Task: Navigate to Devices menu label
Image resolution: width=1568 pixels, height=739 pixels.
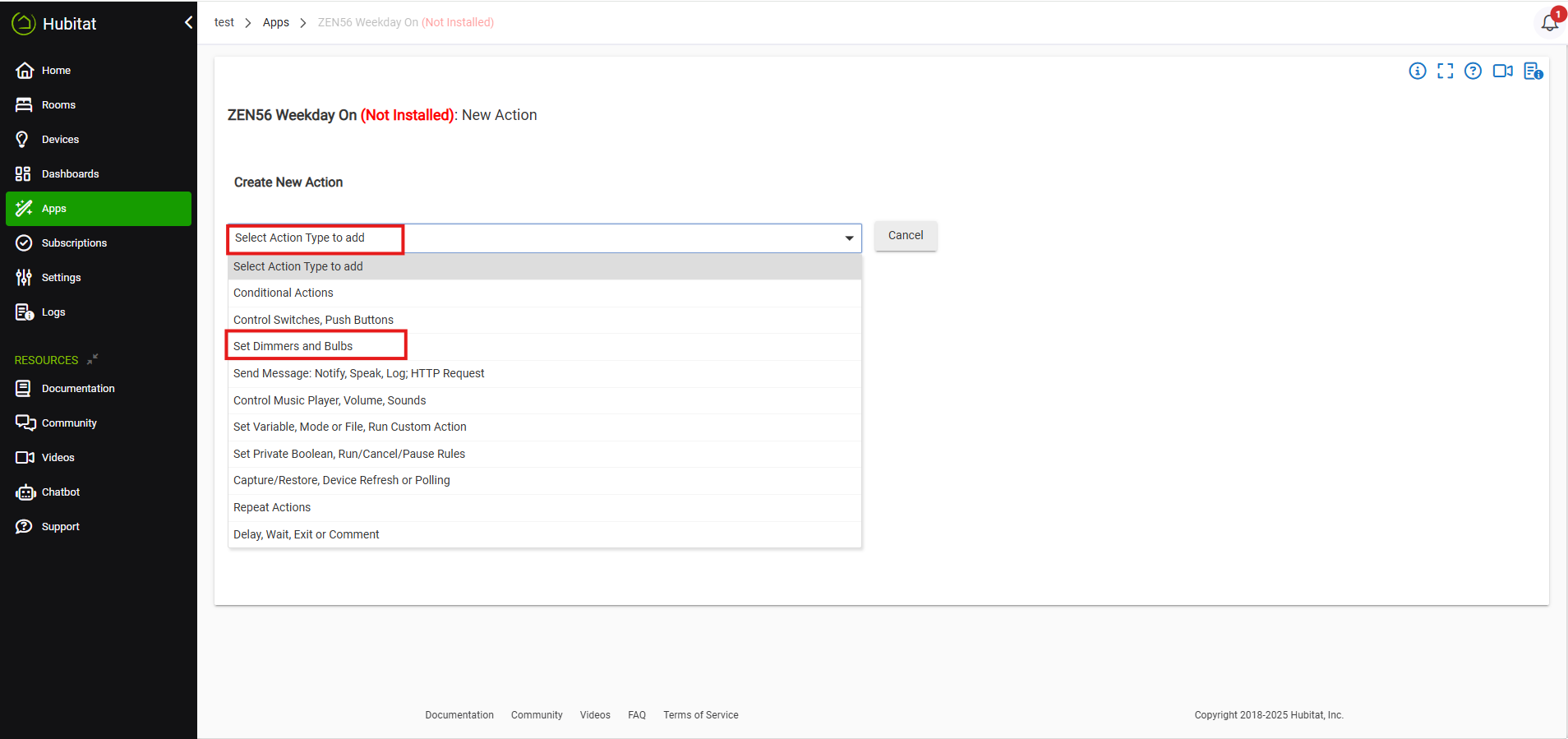Action: point(60,140)
